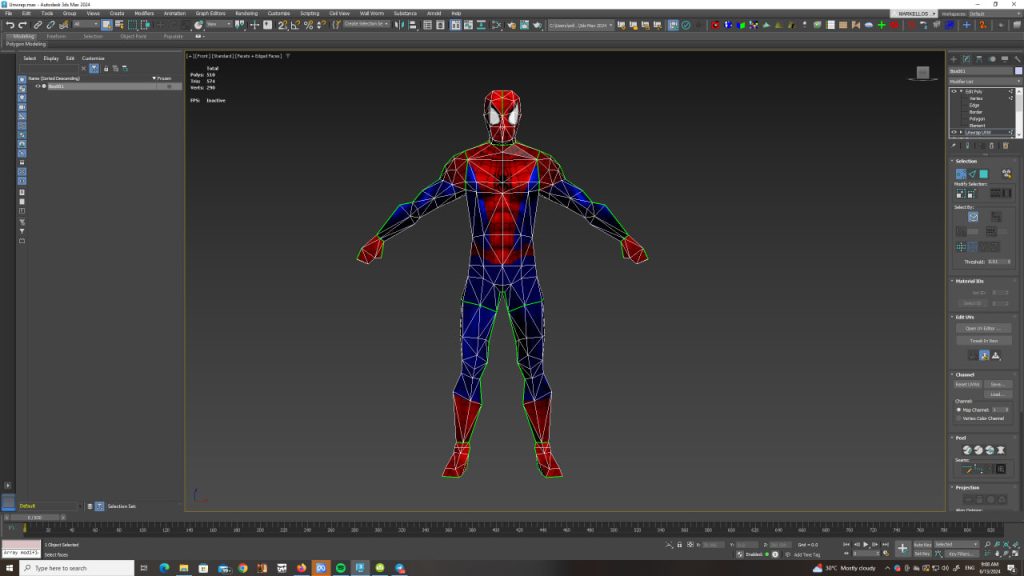Collapse the Peel rollout
Image resolution: width=1024 pixels, height=576 pixels.
[x=960, y=438]
